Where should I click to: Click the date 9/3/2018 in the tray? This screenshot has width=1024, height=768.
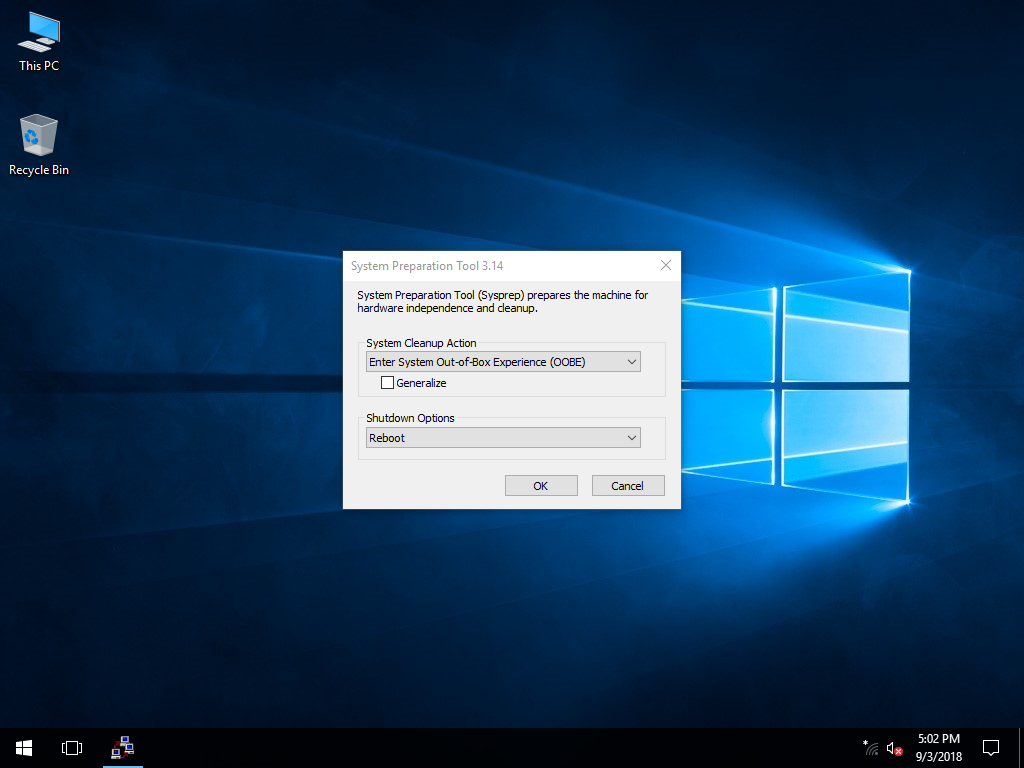pyautogui.click(x=936, y=755)
